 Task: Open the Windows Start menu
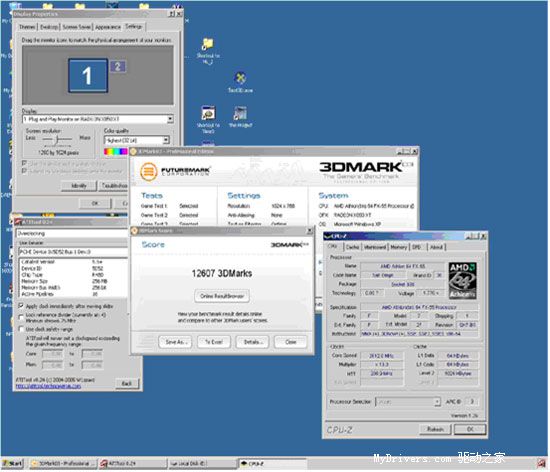tap(13, 464)
